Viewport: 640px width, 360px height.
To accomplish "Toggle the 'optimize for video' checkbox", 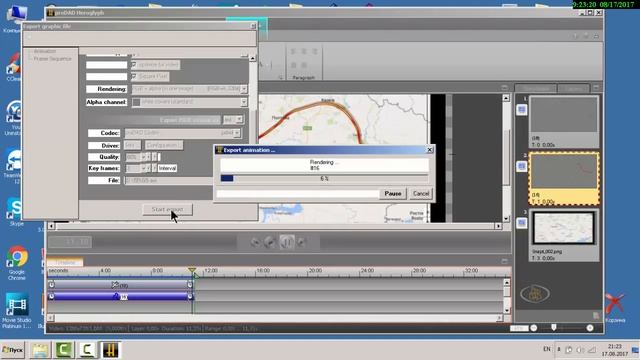I will [133, 64].
